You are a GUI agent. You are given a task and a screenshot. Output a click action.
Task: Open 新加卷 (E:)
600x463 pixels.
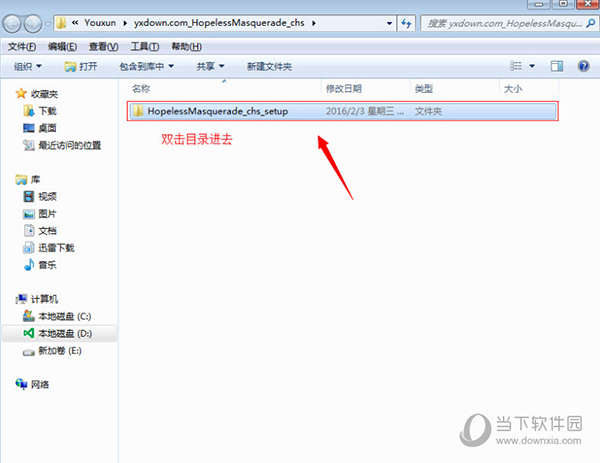60,351
